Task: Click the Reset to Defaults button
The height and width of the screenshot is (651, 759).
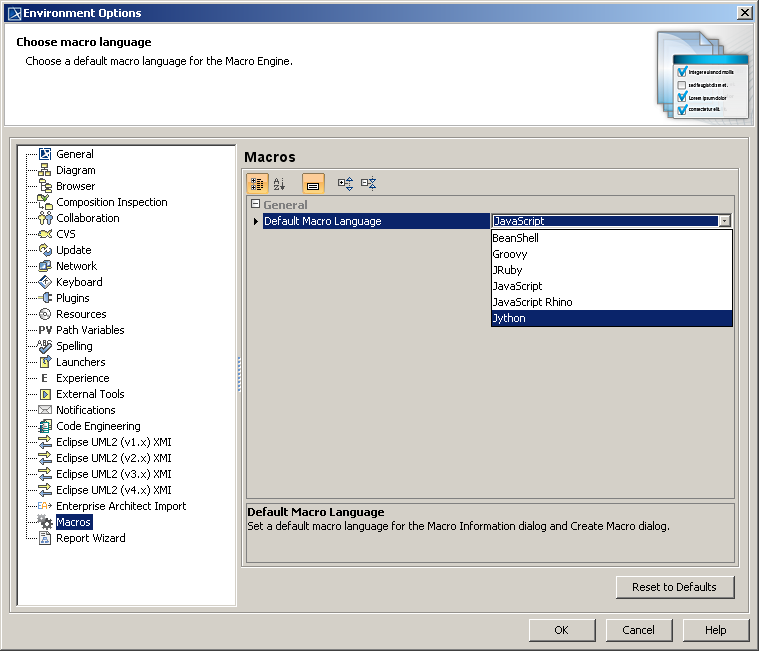Action: (x=673, y=587)
